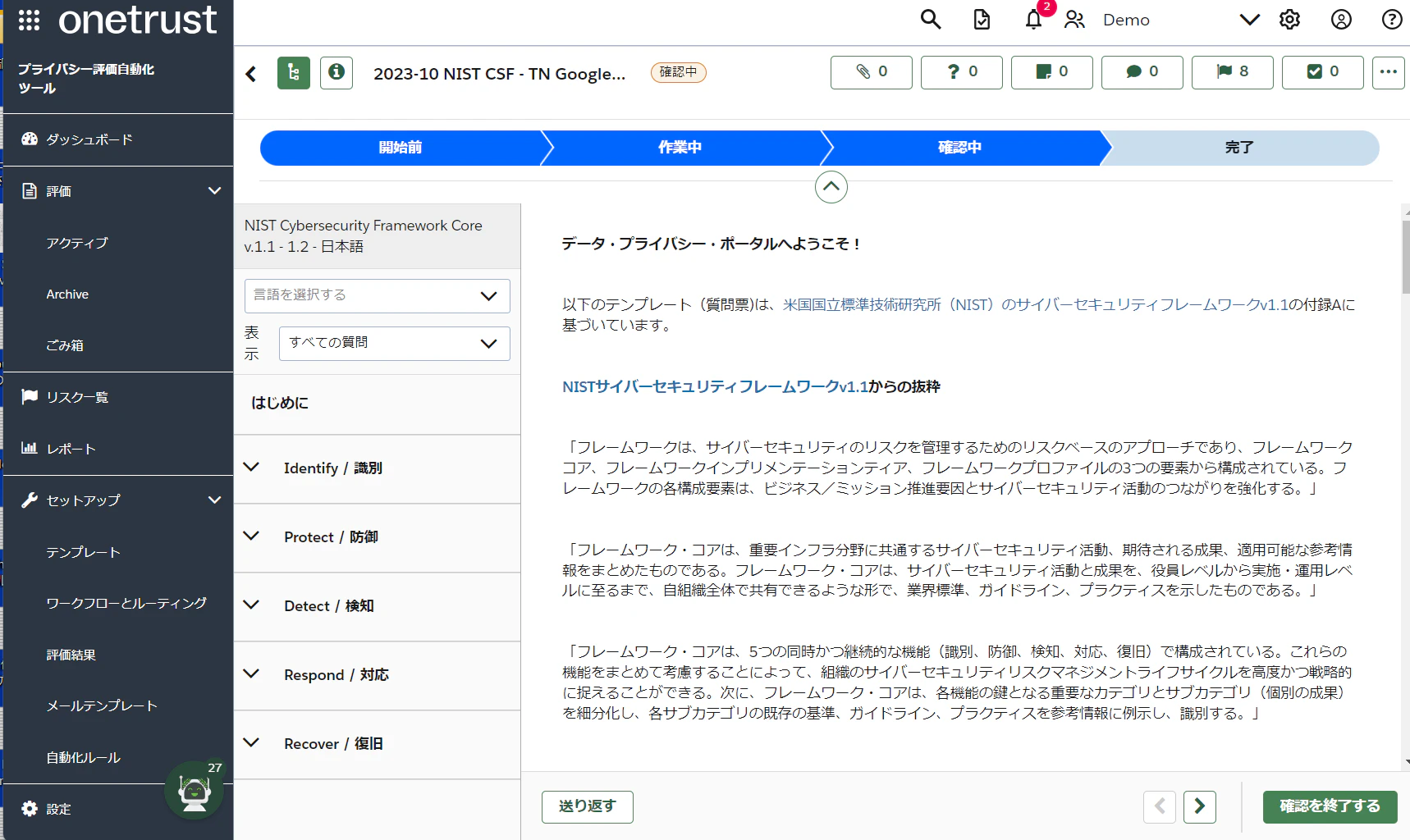Select the 完了 workflow stage
1410x840 pixels.
point(1239,148)
